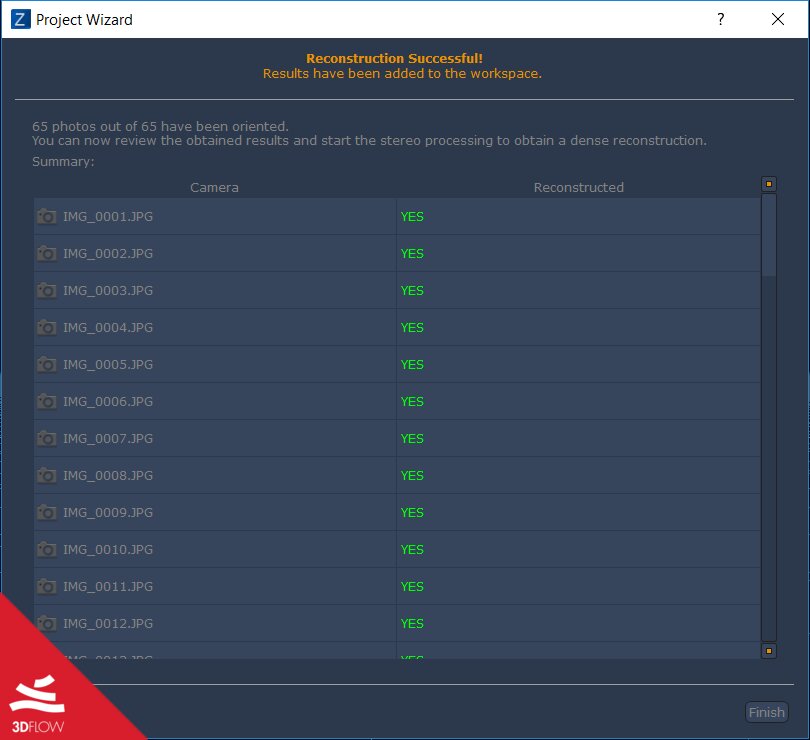
Task: Click the scrollbar up arrow button
Action: point(769,184)
